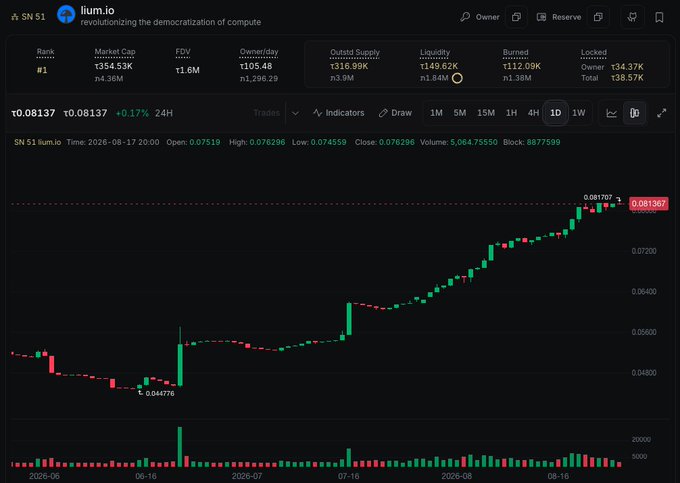Click the Reserve button label
Image resolution: width=680 pixels, height=483 pixels.
pos(566,17)
